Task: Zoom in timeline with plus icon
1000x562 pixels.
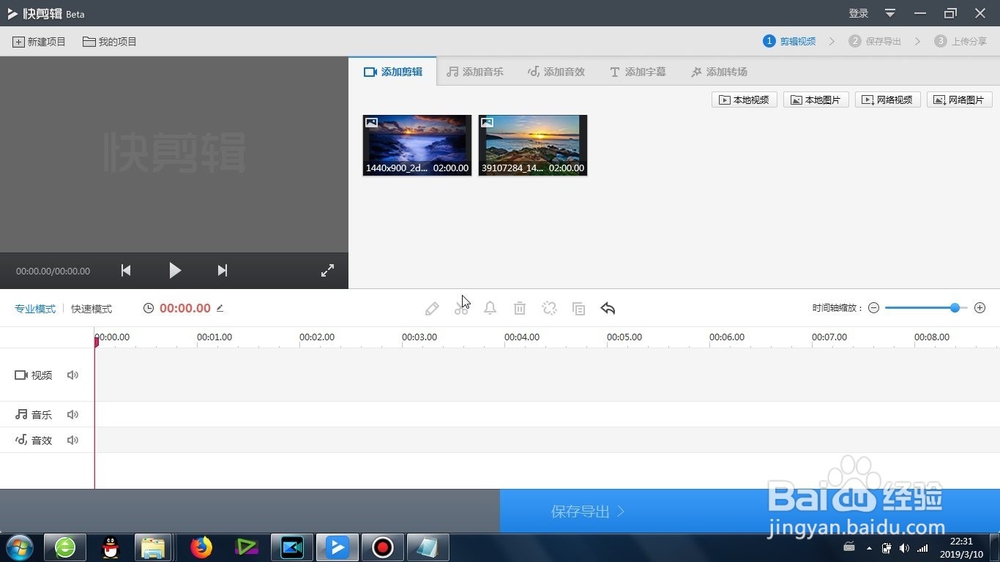Action: [980, 308]
